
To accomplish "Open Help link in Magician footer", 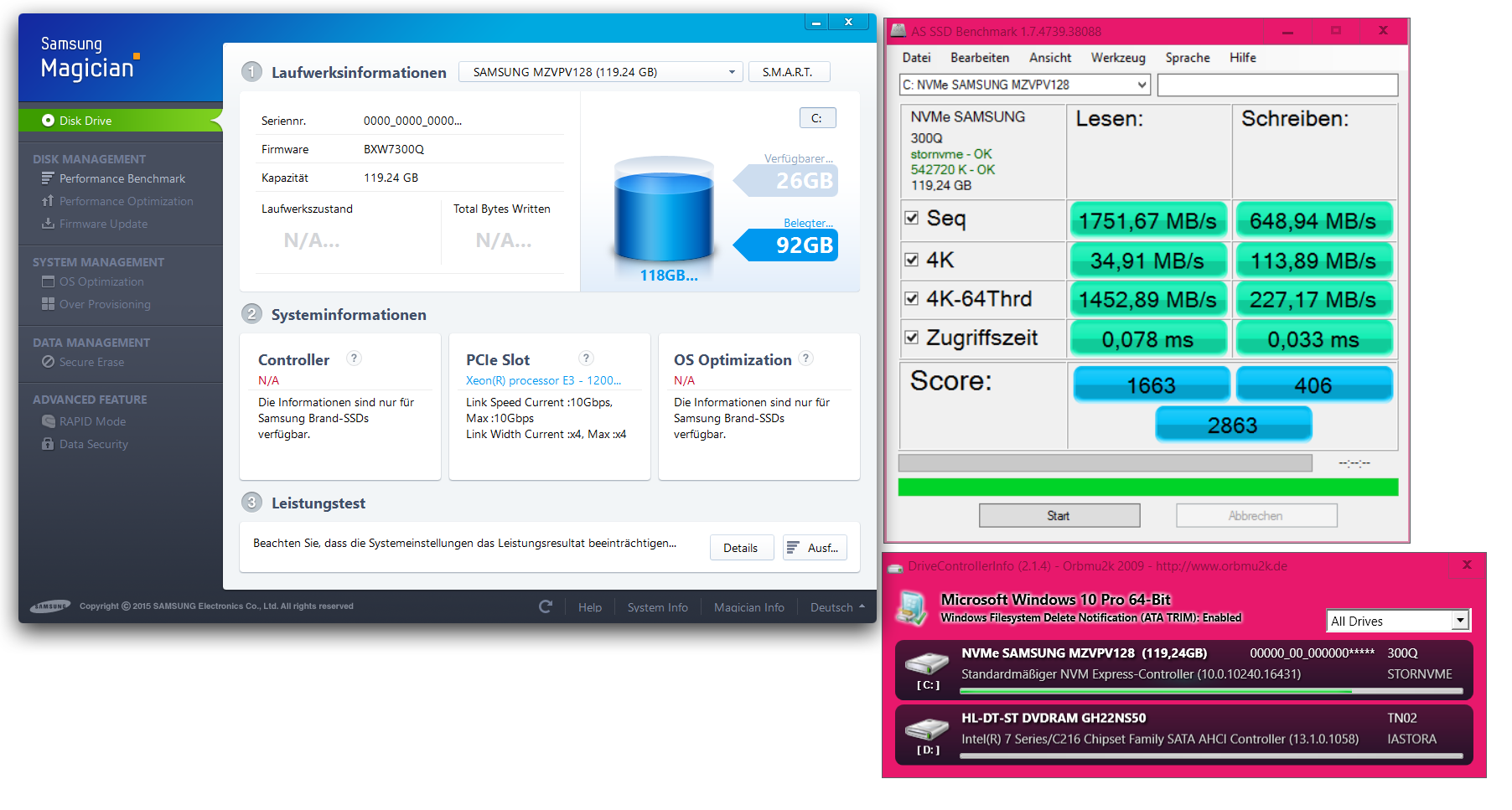I will [590, 607].
